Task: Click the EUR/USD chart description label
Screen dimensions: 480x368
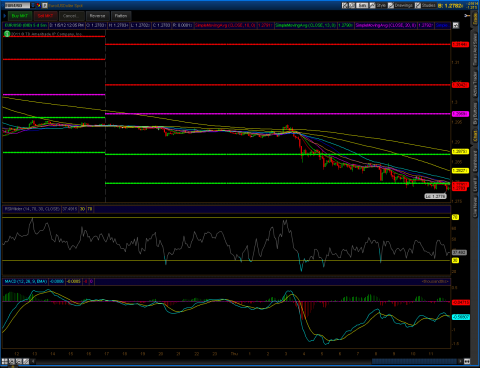Action: click(25, 25)
